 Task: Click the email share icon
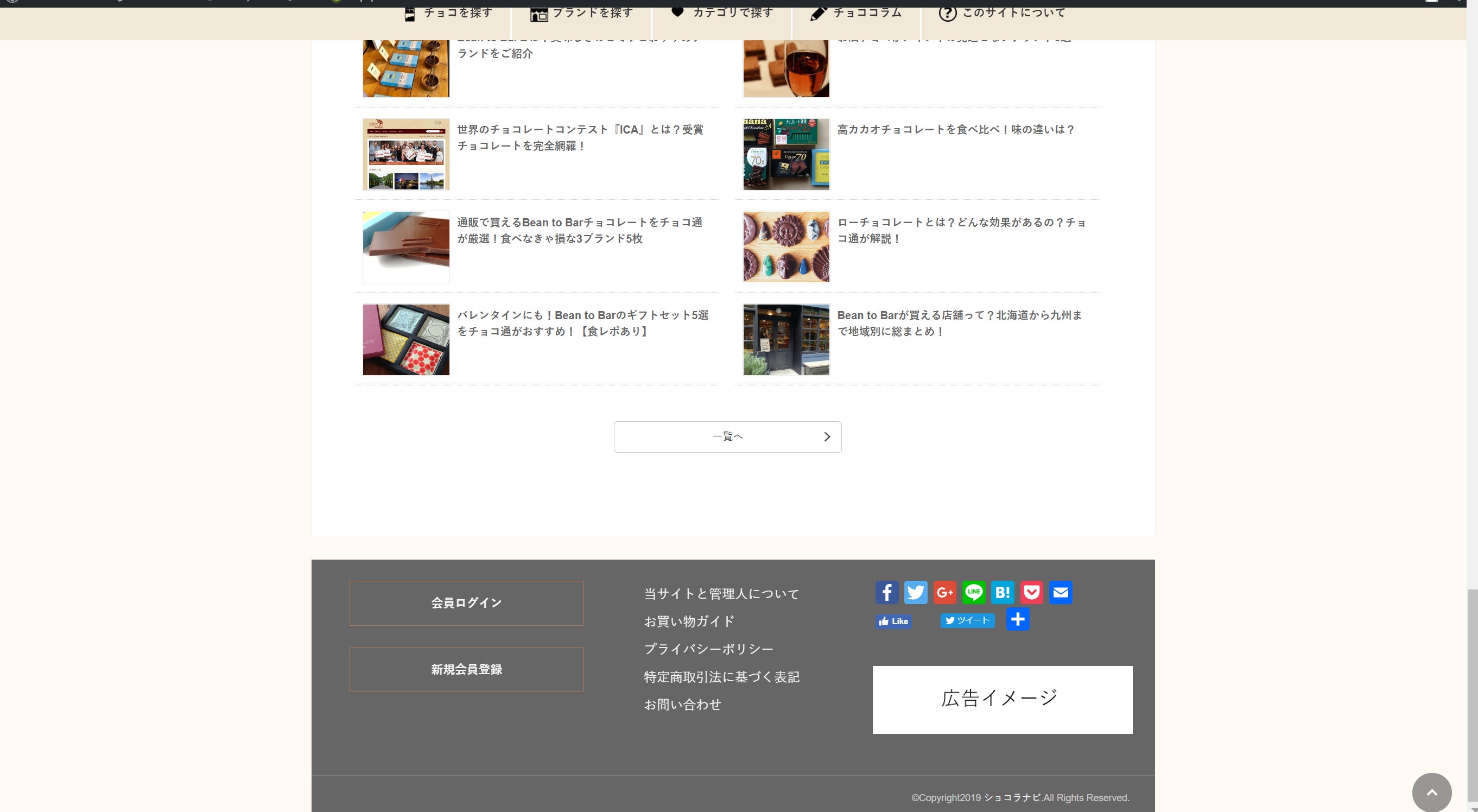pyautogui.click(x=1060, y=592)
